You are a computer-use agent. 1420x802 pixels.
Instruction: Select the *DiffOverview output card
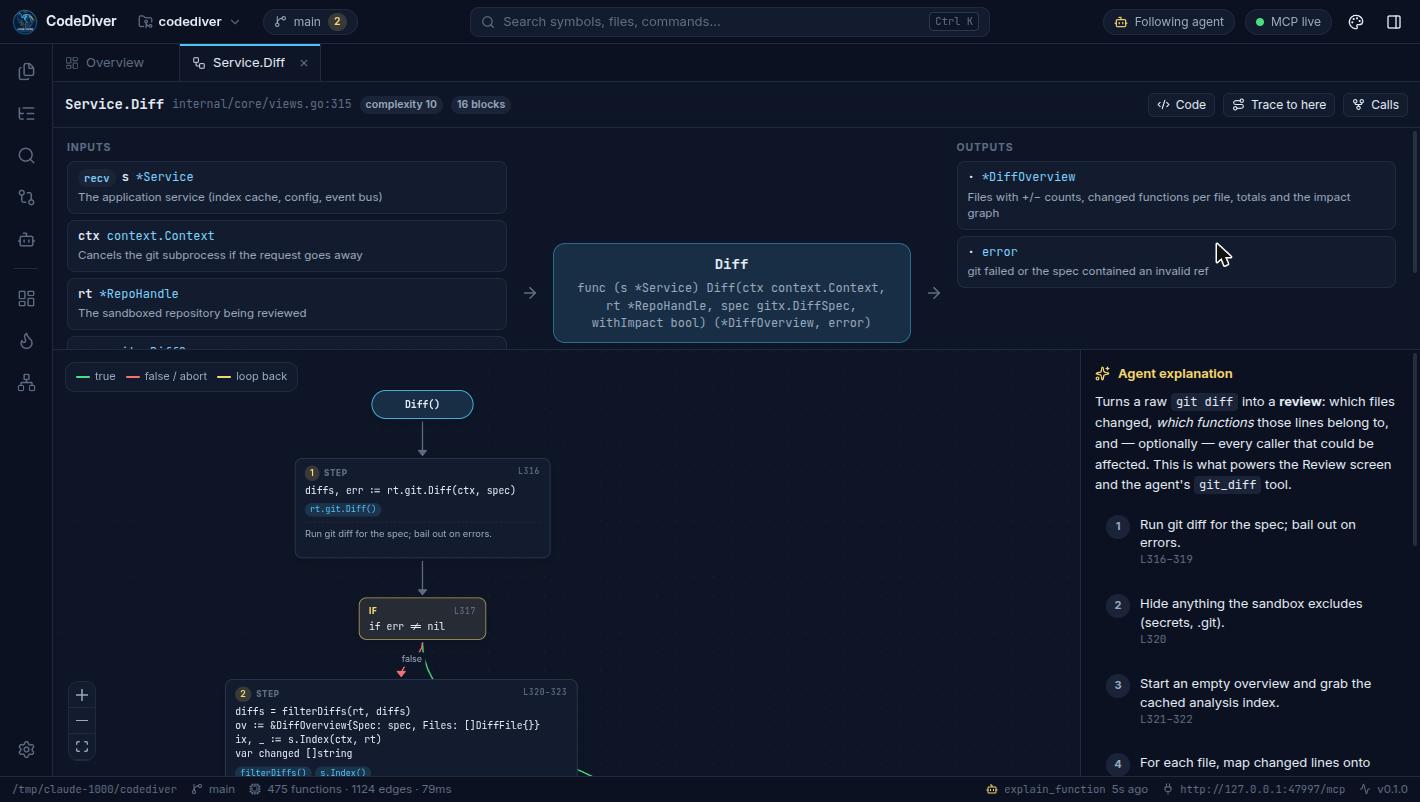[x=1176, y=196]
